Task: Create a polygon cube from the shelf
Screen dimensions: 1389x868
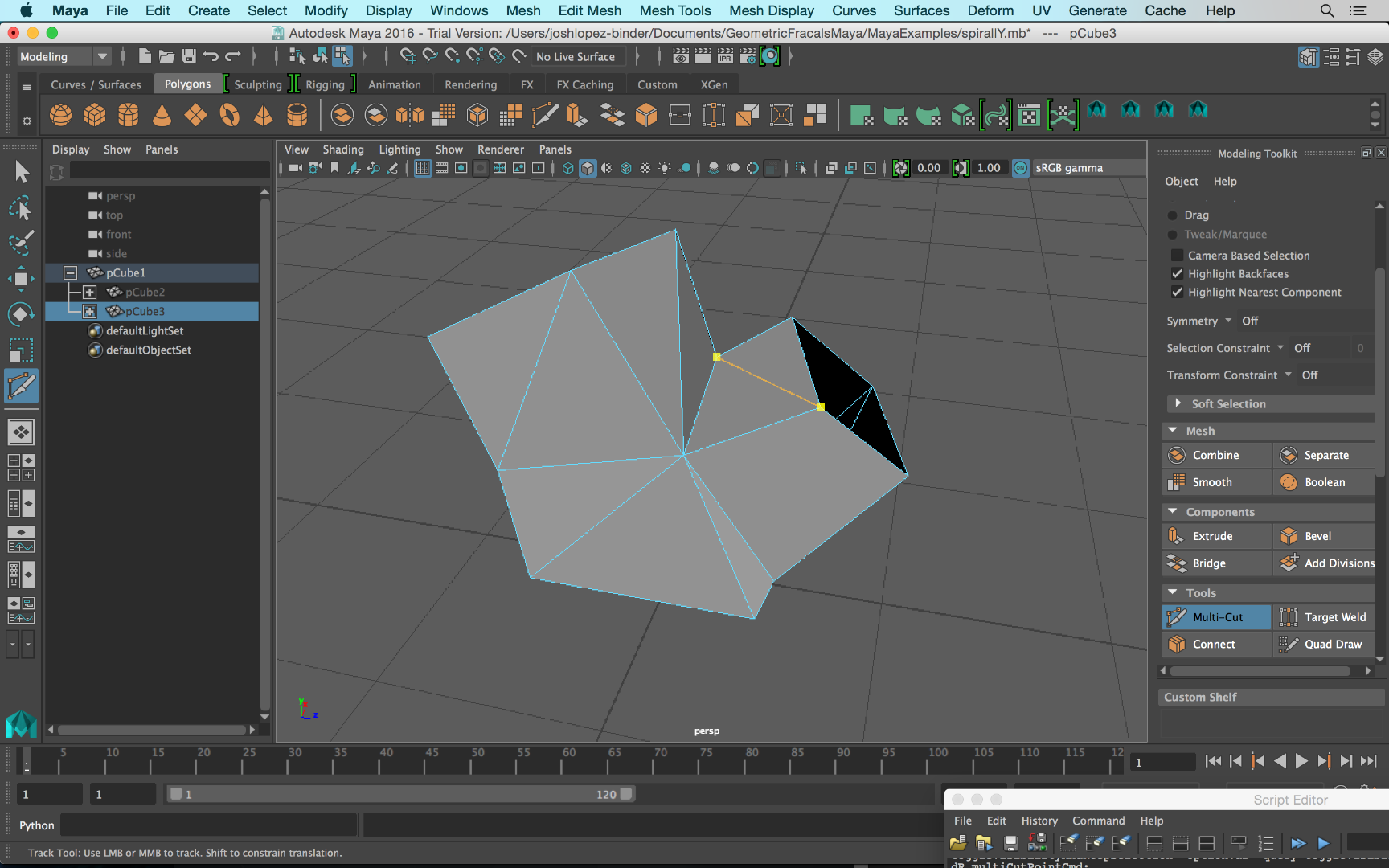Action: pyautogui.click(x=95, y=115)
